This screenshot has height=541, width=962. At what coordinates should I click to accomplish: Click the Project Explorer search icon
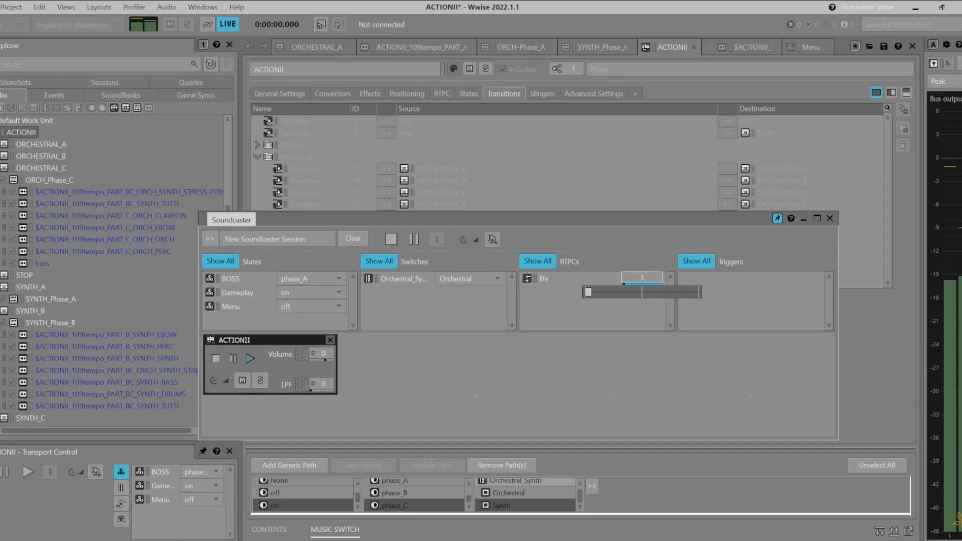pyautogui.click(x=194, y=64)
